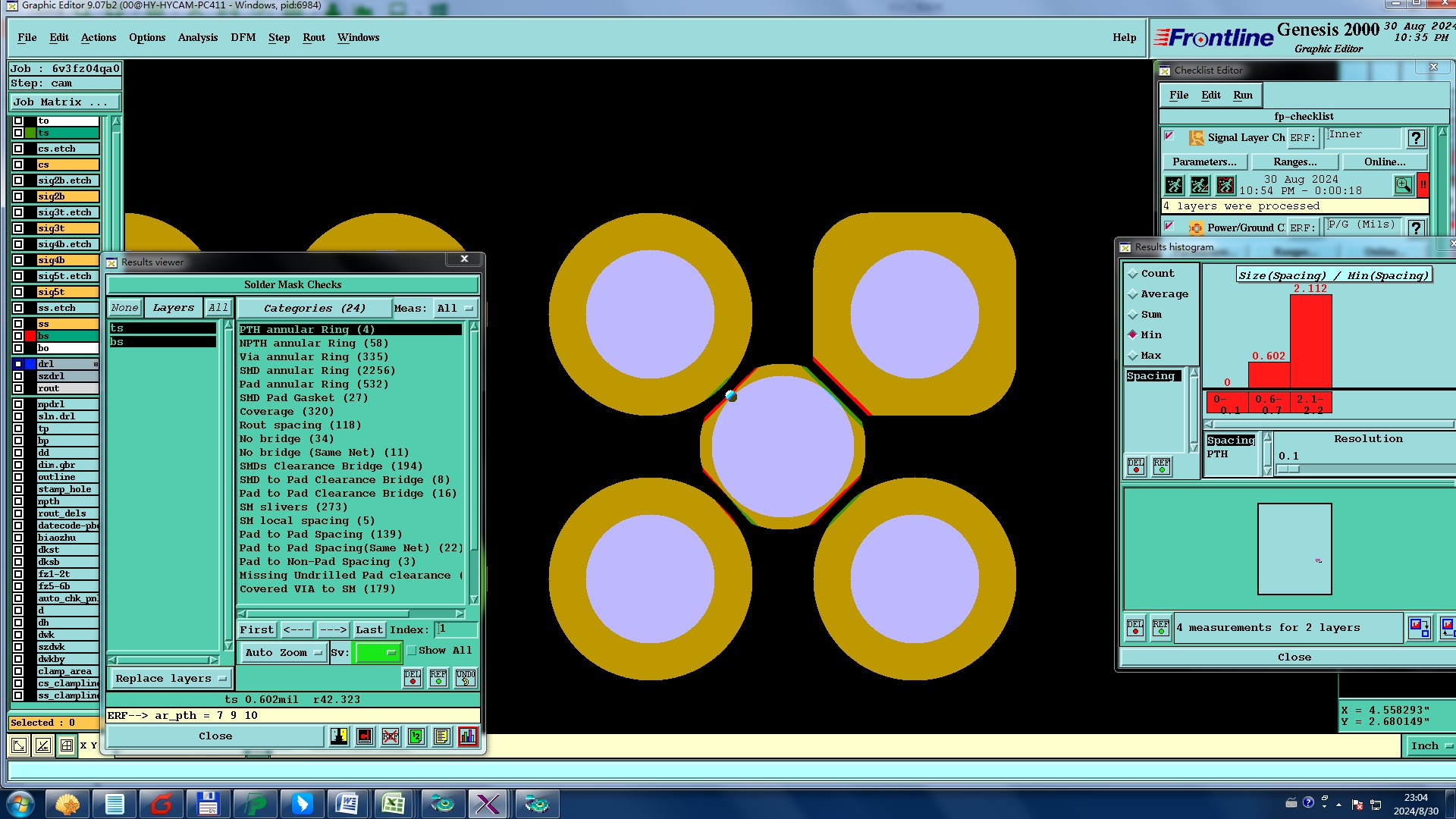This screenshot has height=819, width=1456.
Task: Click the UNDO icon in Results viewer
Action: click(x=465, y=678)
